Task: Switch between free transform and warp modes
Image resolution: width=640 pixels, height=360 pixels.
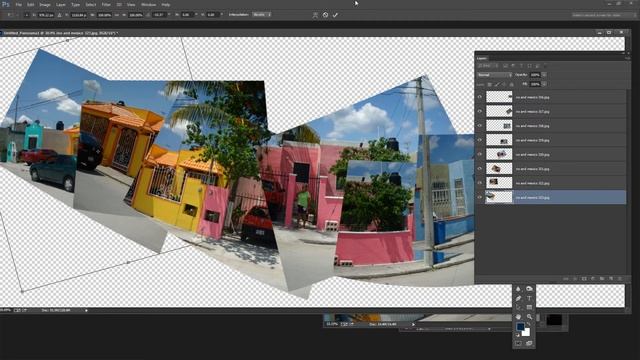Action: click(x=315, y=15)
